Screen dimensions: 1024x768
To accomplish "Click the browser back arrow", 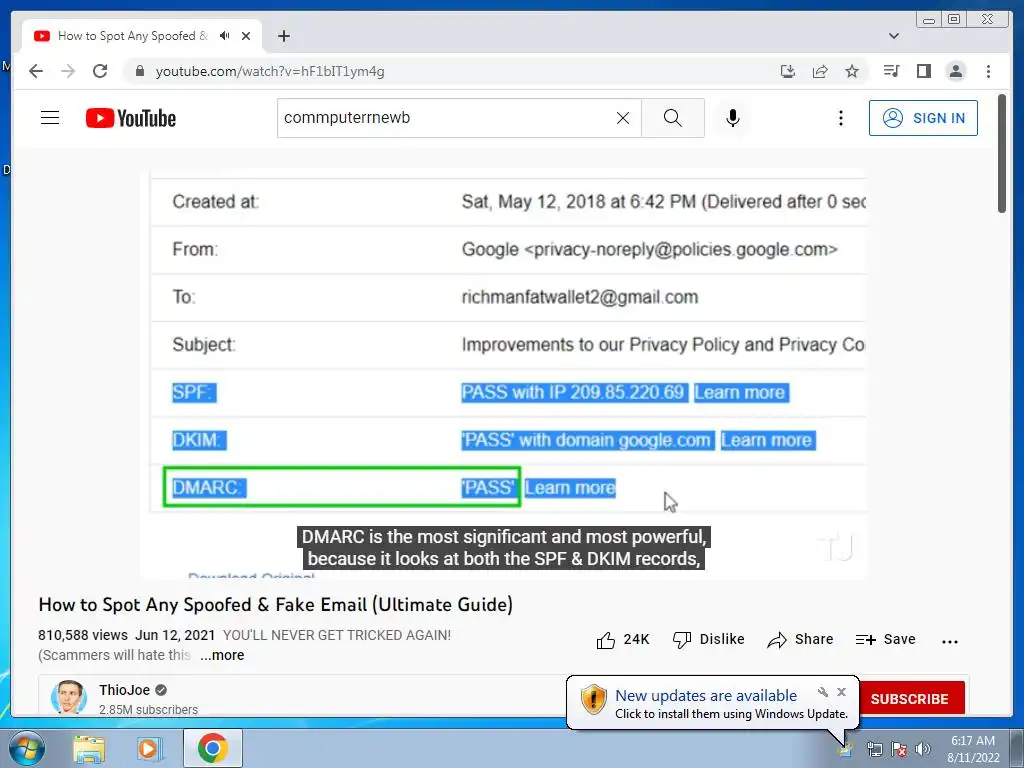I will (x=36, y=71).
